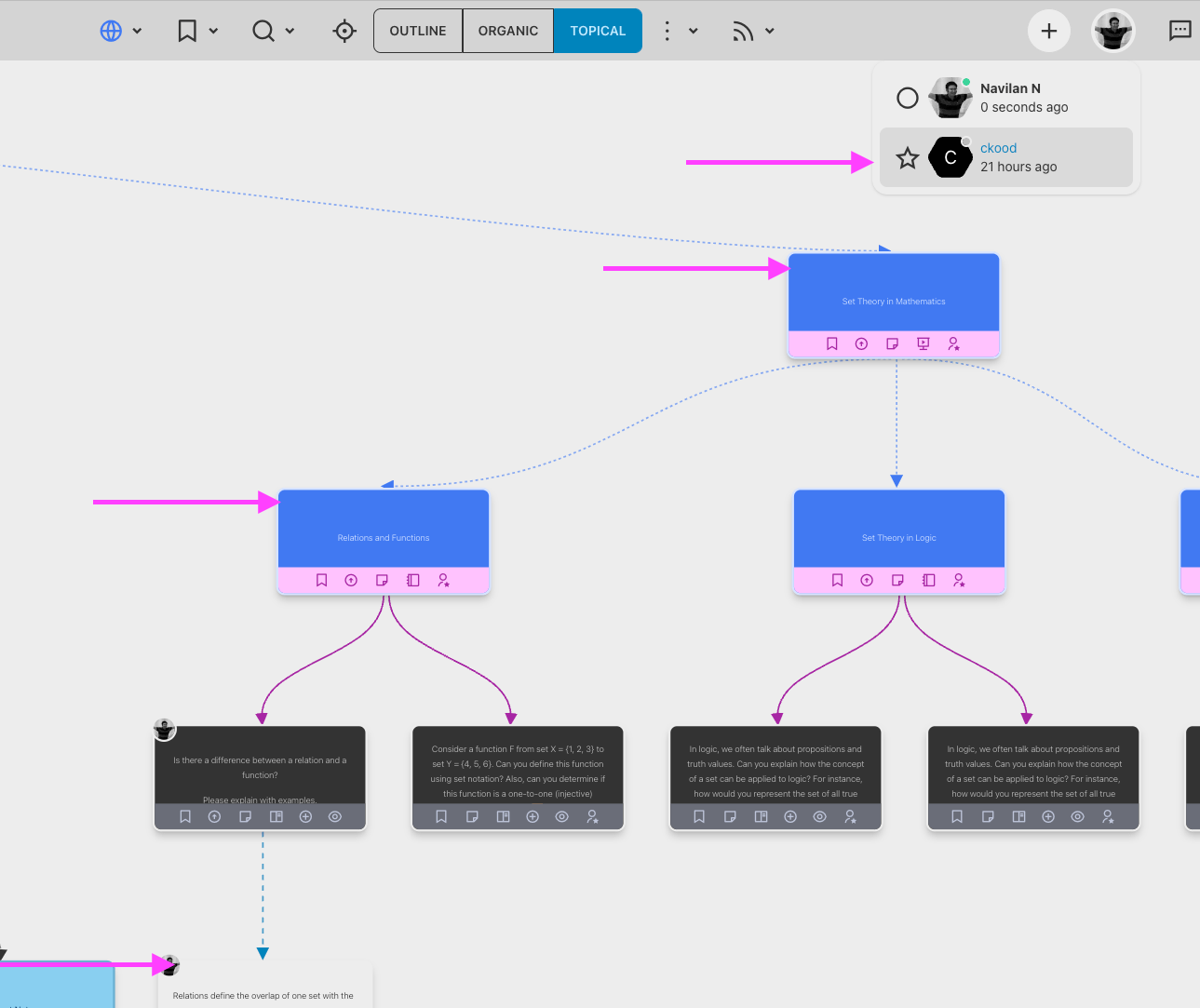The height and width of the screenshot is (1008, 1200).
Task: Bookmark the Set Theory in Mathematics node
Action: pos(832,343)
